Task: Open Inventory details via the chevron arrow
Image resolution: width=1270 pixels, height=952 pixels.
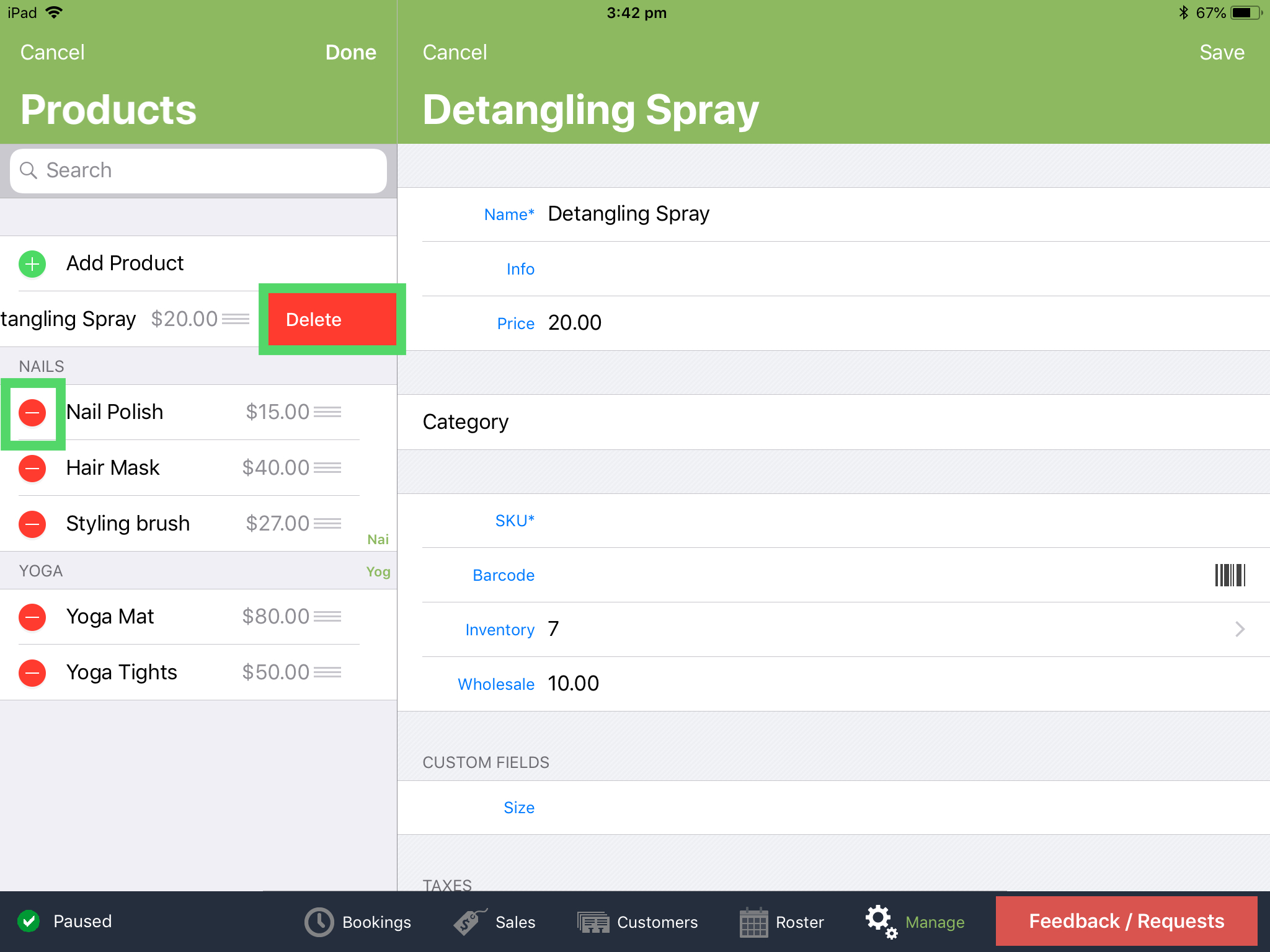Action: pyautogui.click(x=1240, y=630)
